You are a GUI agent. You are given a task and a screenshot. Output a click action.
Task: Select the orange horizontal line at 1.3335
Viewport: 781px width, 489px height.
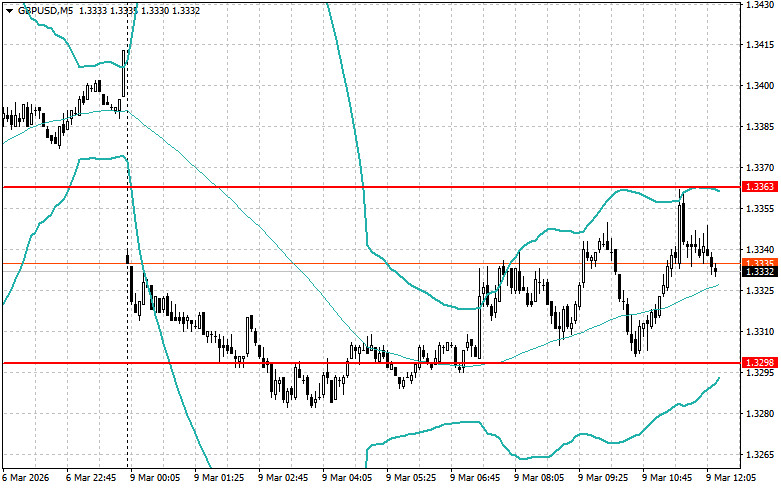coord(372,263)
